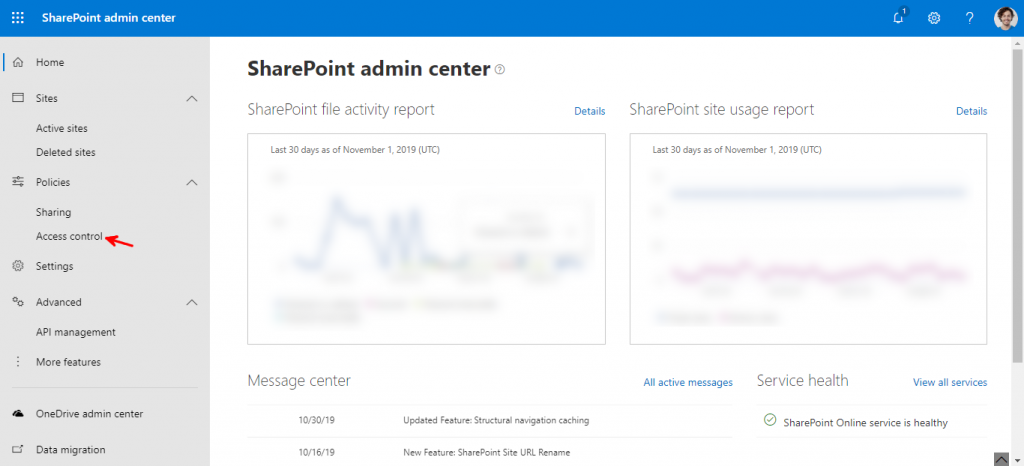Open user profile avatar menu

pos(1006,18)
